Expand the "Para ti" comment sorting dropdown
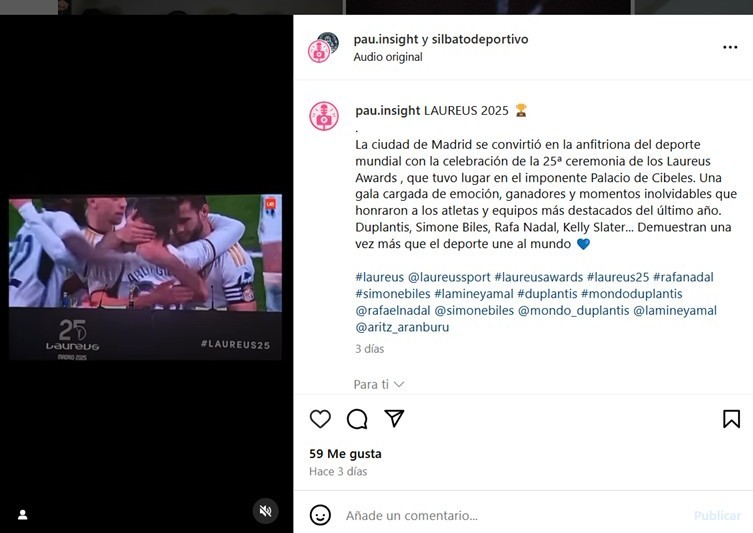Viewport: 753px width, 533px height. tap(379, 384)
